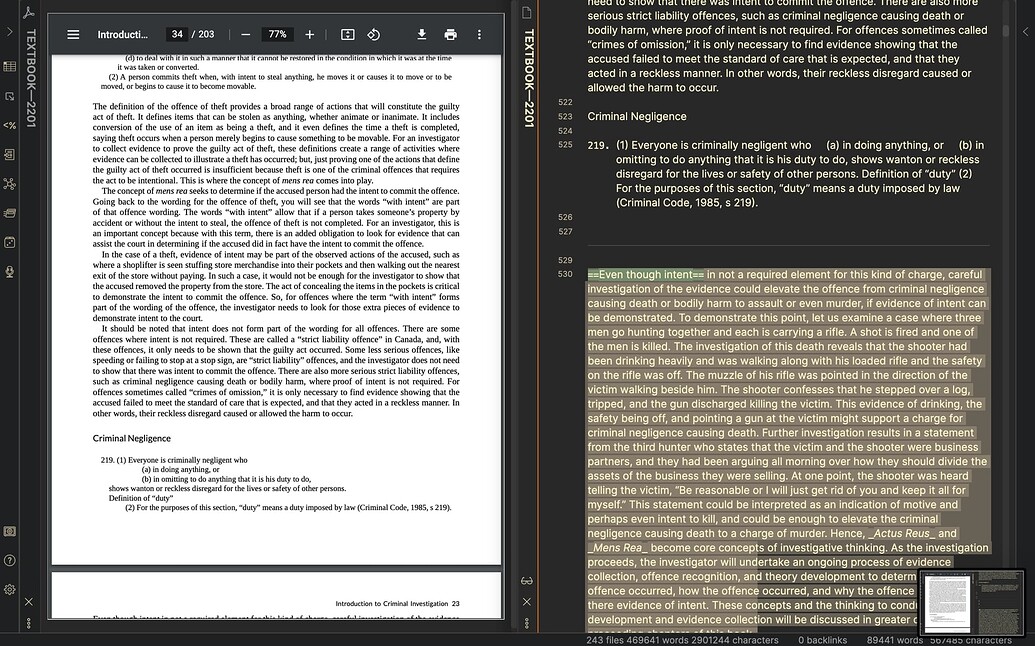Image resolution: width=1035 pixels, height=646 pixels.
Task: Open the PDF more options menu
Action: tap(479, 33)
